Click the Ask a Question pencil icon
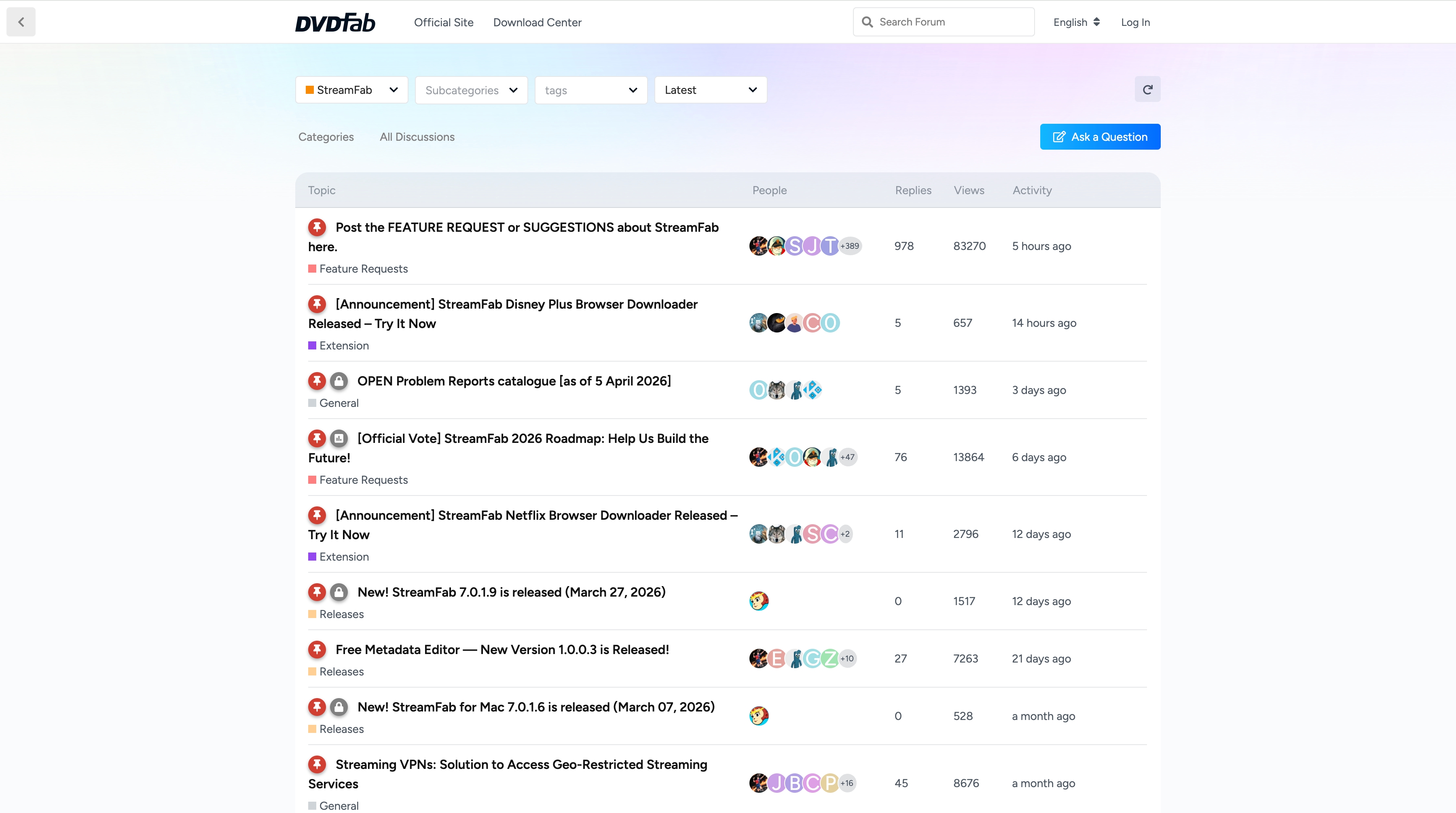The height and width of the screenshot is (813, 1456). [1059, 137]
